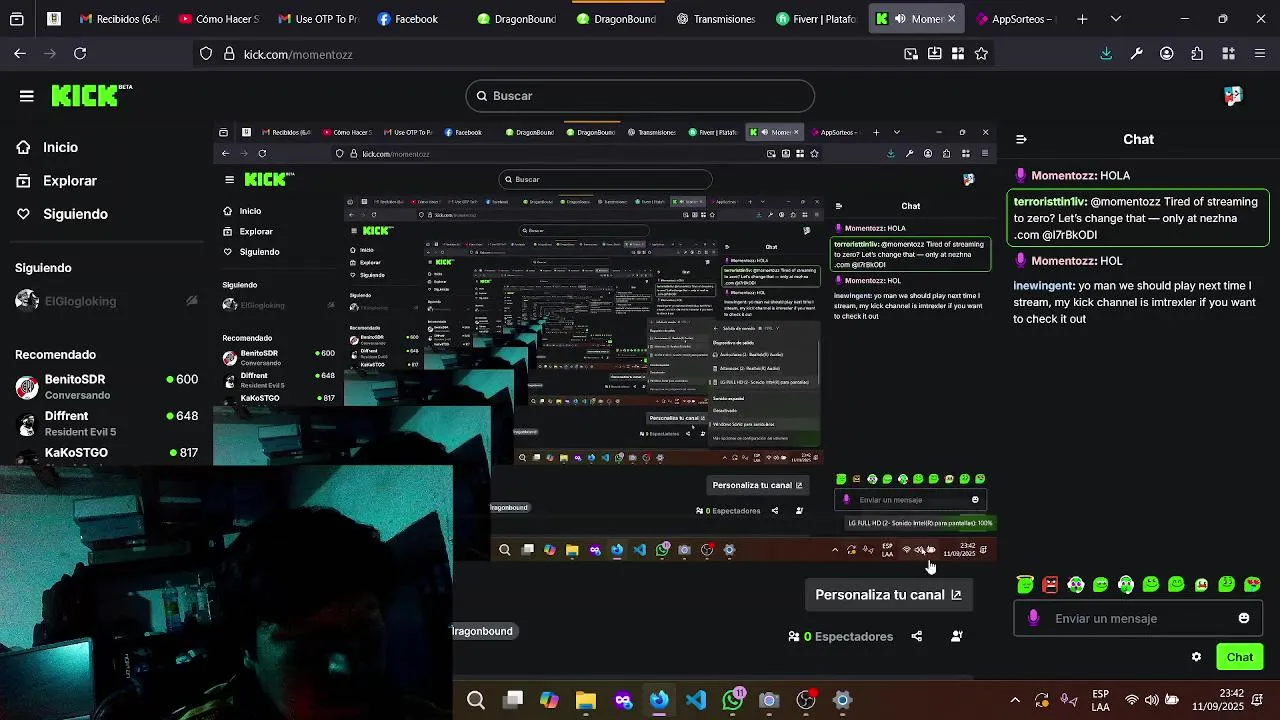Reload the kick.com page
This screenshot has width=1280, height=720.
coord(80,54)
